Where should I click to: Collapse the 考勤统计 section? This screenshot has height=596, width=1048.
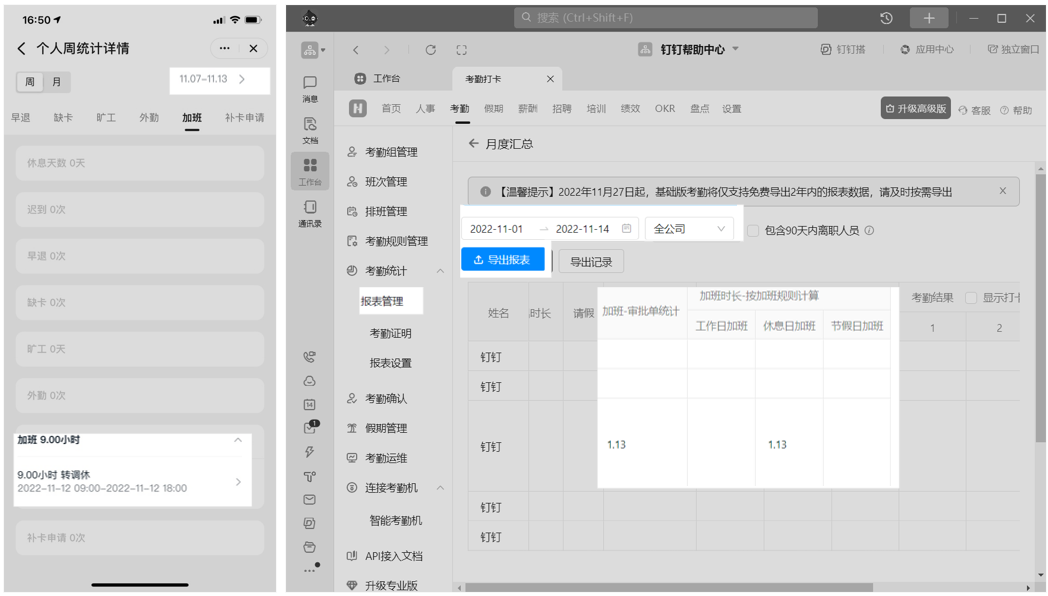440,271
